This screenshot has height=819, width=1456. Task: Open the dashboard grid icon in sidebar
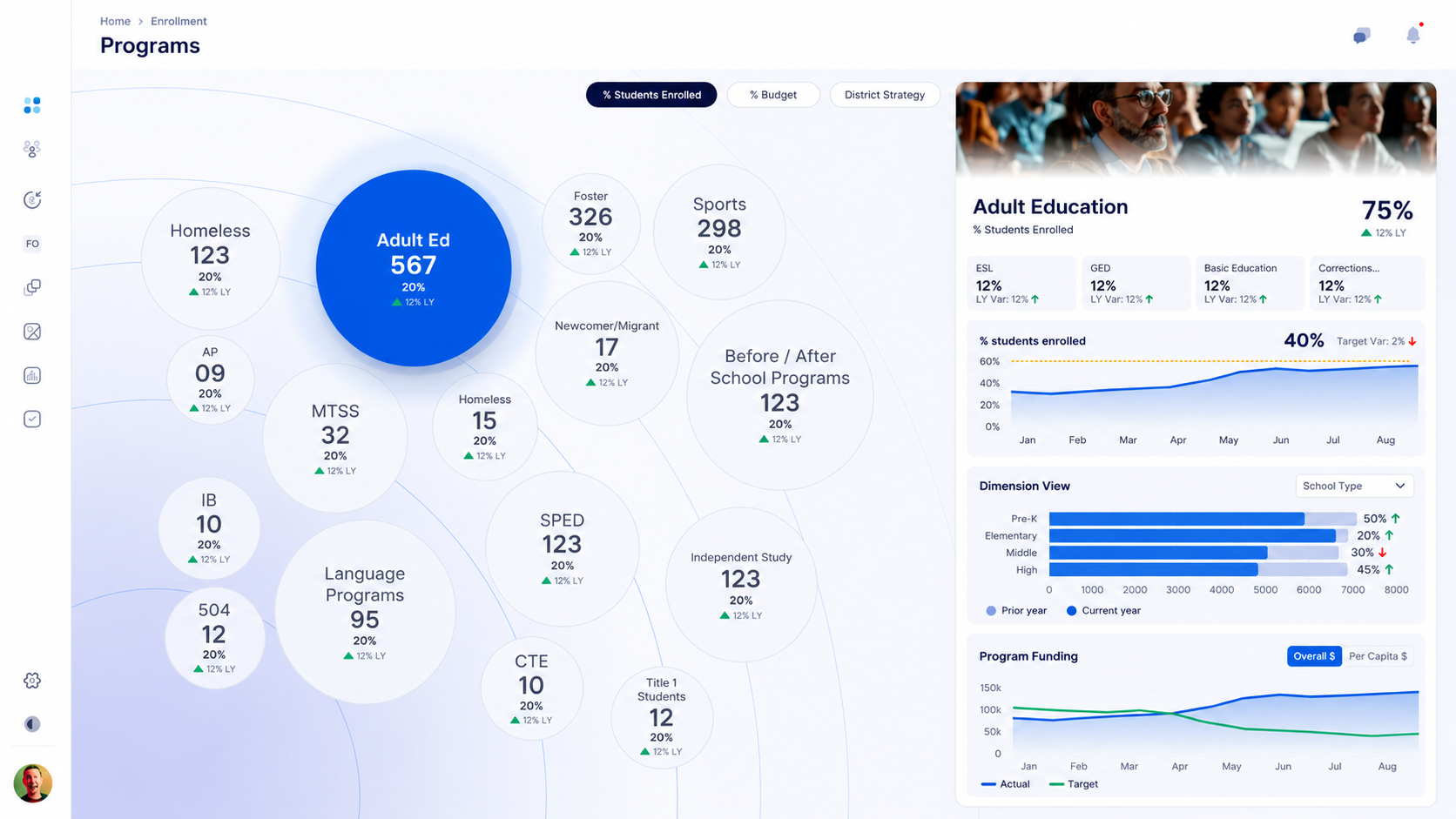pyautogui.click(x=32, y=105)
